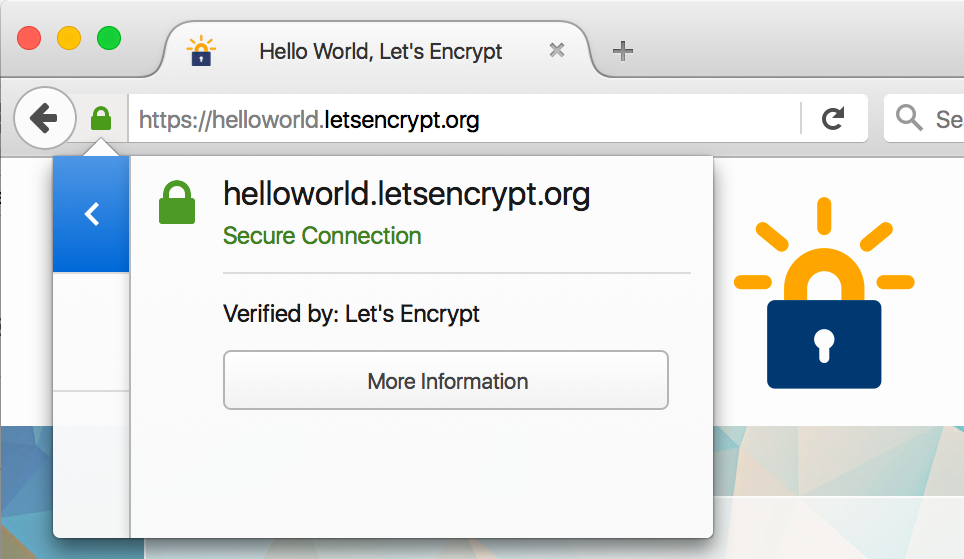964x559 pixels.
Task: Click the helloworld.letsencrypt.org heading in popup
Action: coord(406,196)
